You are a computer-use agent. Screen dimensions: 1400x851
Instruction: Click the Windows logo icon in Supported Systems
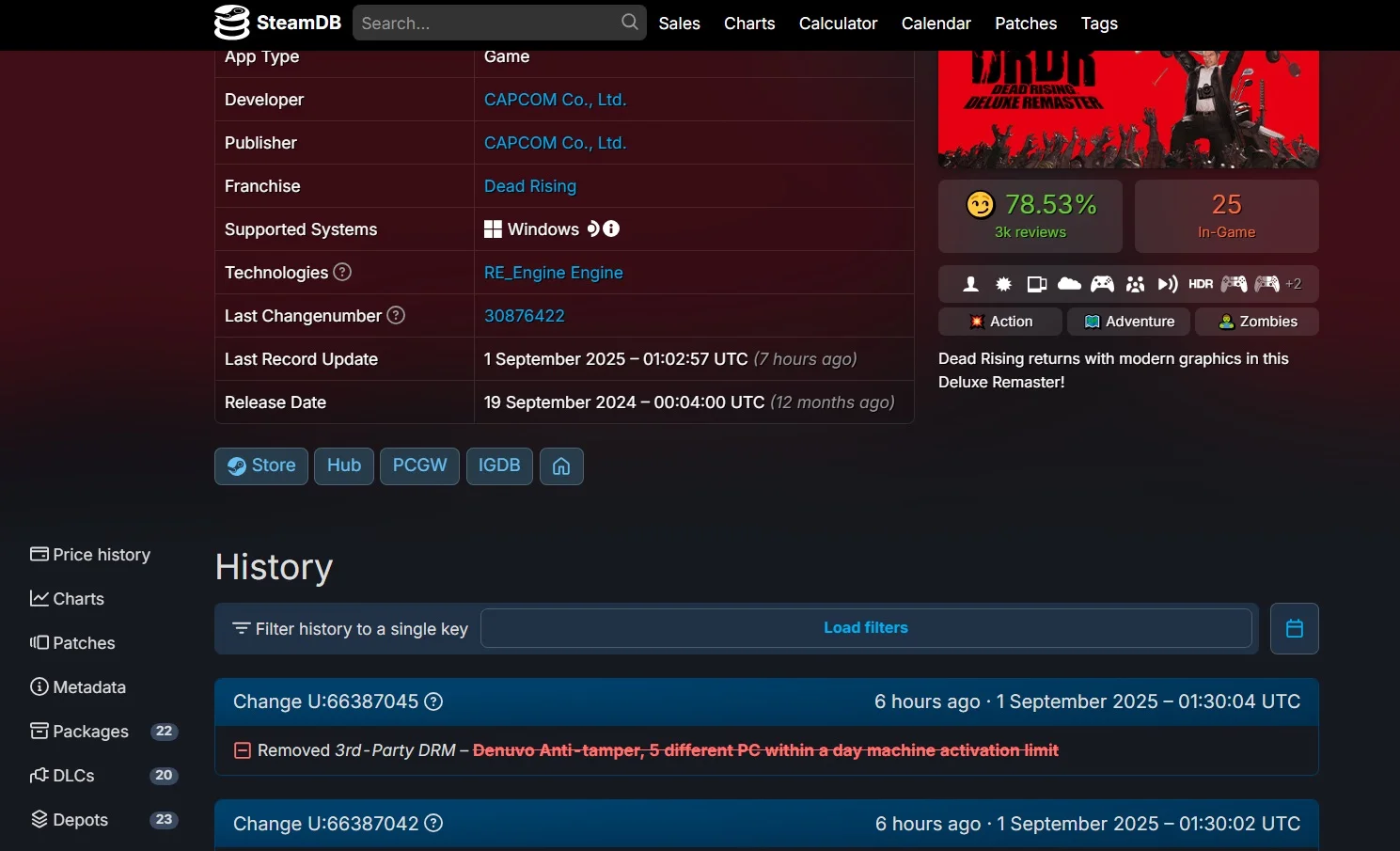click(x=493, y=229)
